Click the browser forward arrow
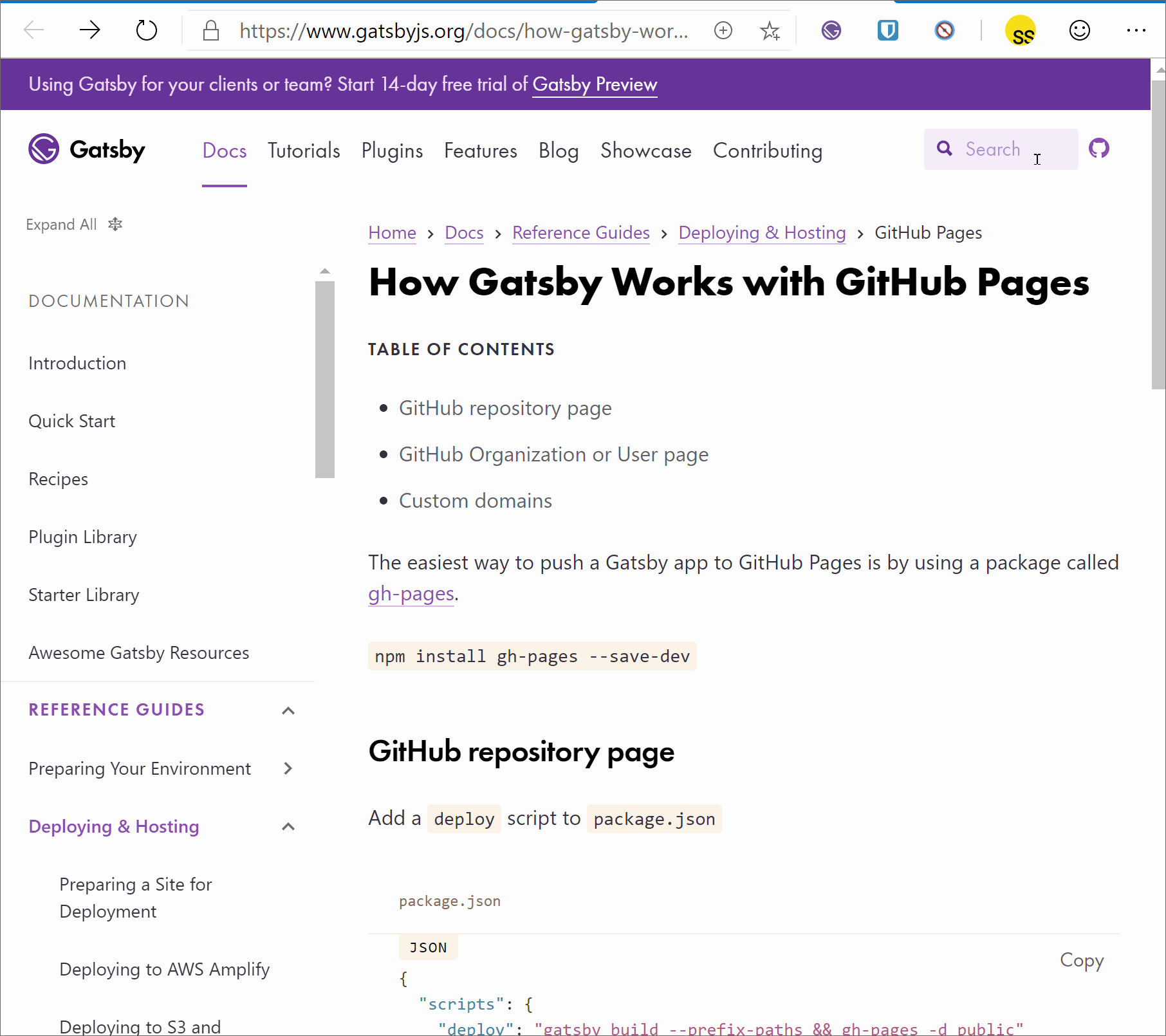Viewport: 1166px width, 1036px height. 90,30
